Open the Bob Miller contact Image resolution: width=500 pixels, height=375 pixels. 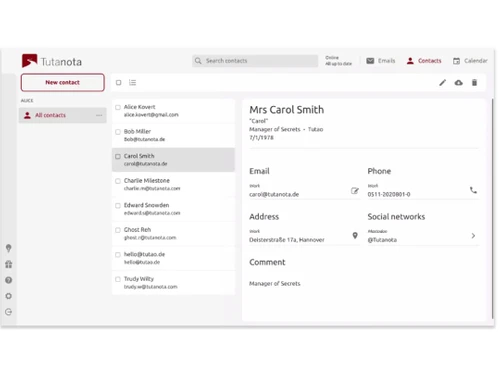173,135
